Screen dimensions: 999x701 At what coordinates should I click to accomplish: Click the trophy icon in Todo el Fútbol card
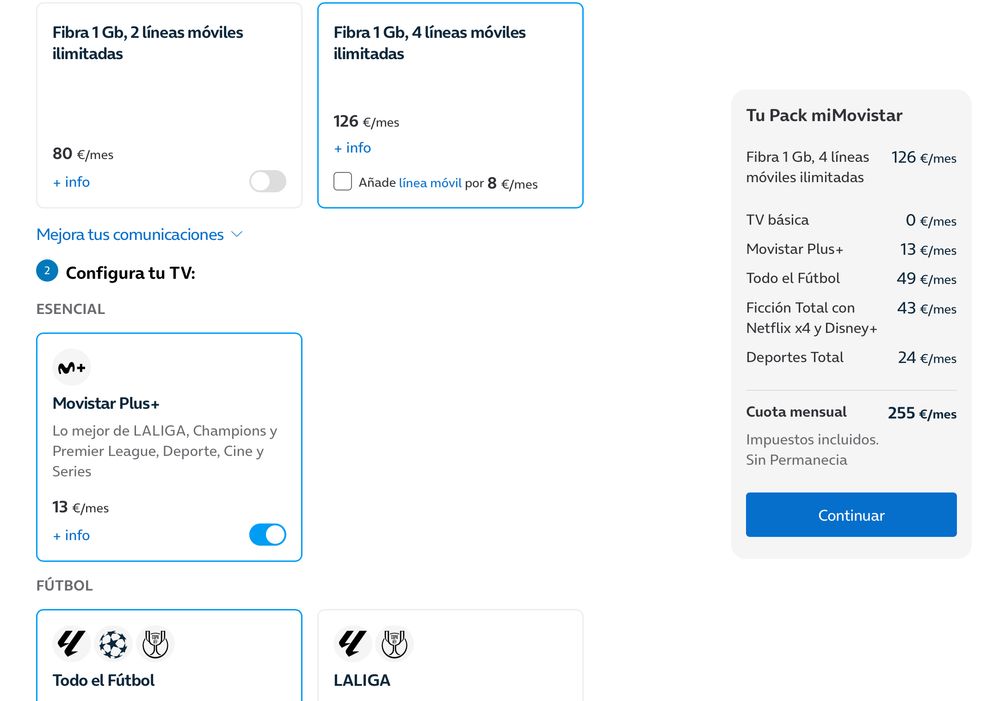pyautogui.click(x=156, y=643)
